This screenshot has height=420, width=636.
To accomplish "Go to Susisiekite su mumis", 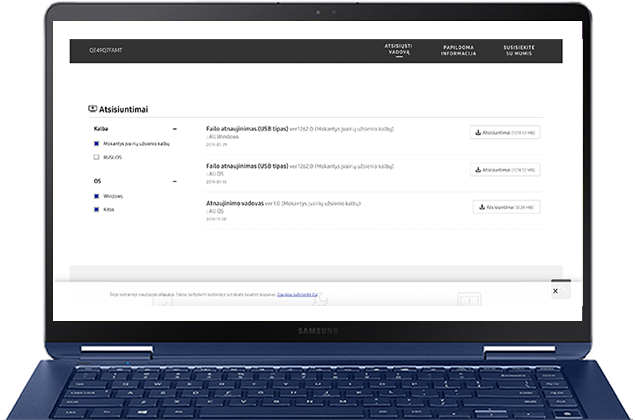I will tap(519, 50).
